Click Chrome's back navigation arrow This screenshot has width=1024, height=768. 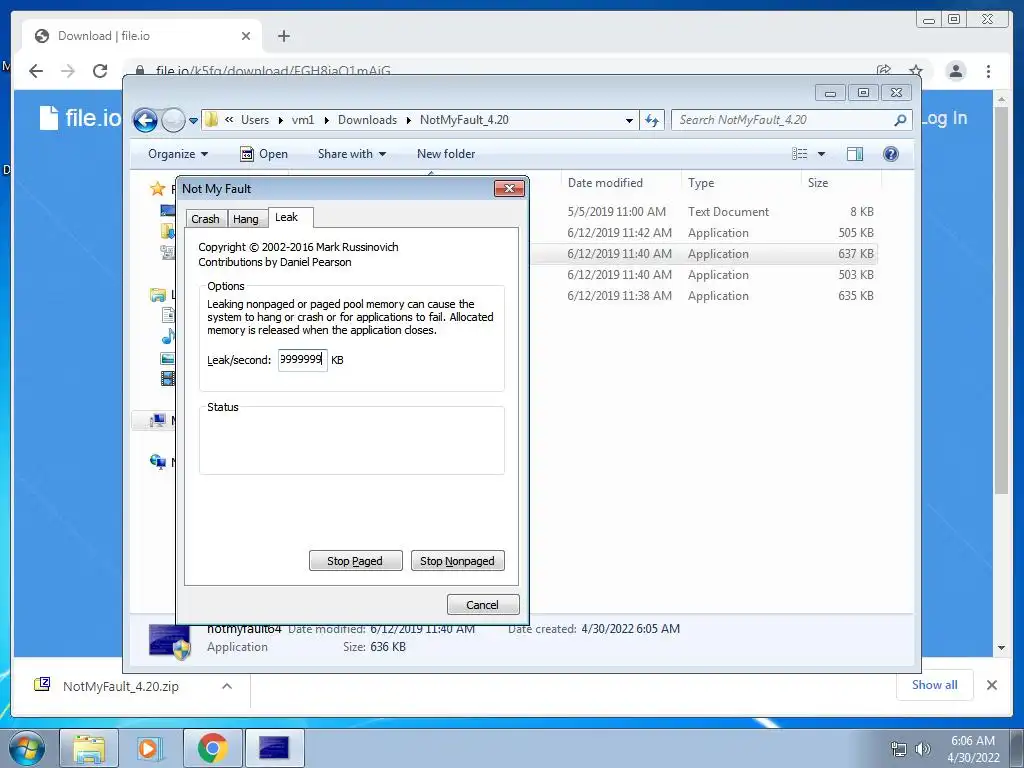point(36,71)
